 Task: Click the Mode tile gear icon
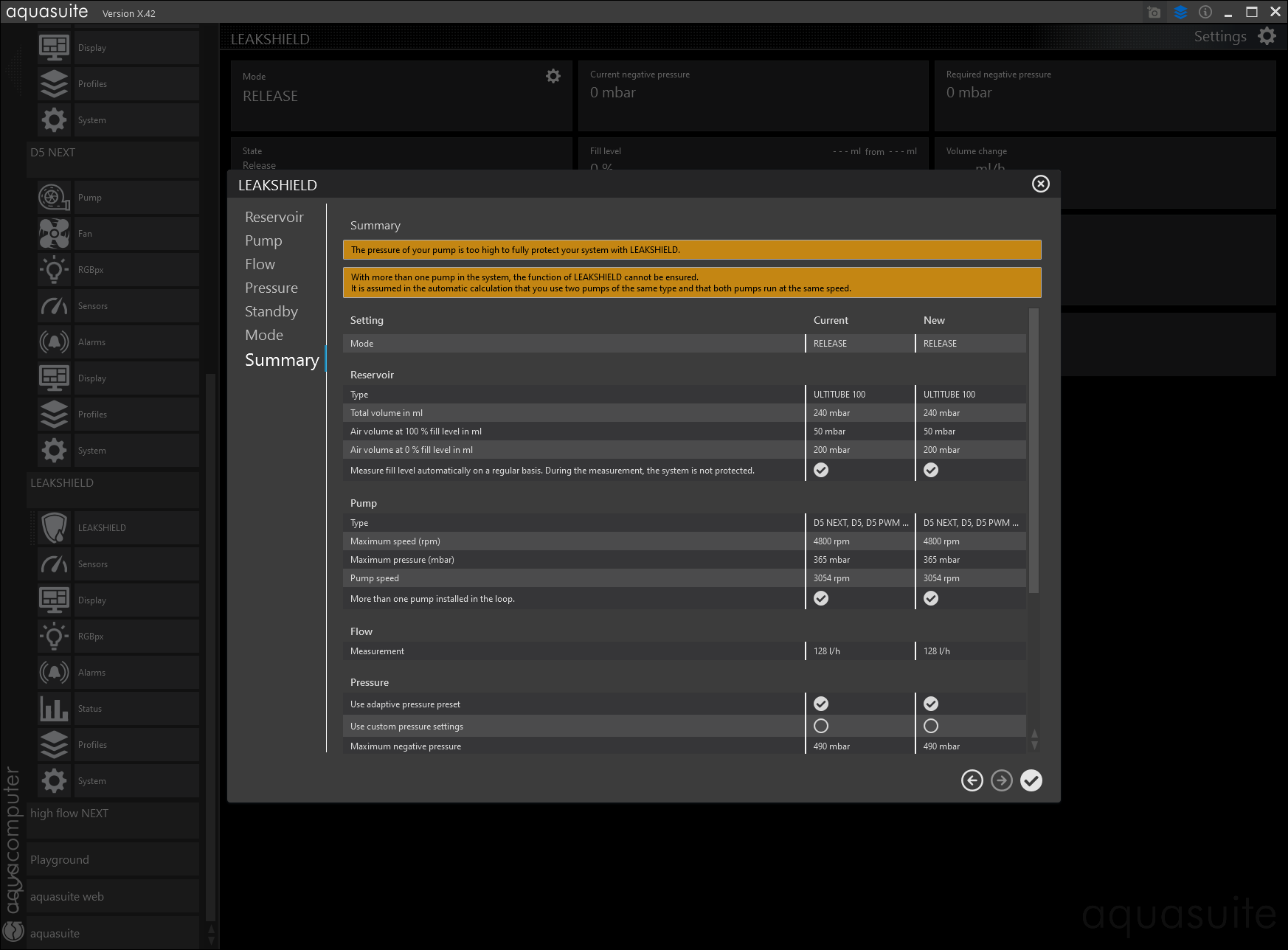click(553, 76)
